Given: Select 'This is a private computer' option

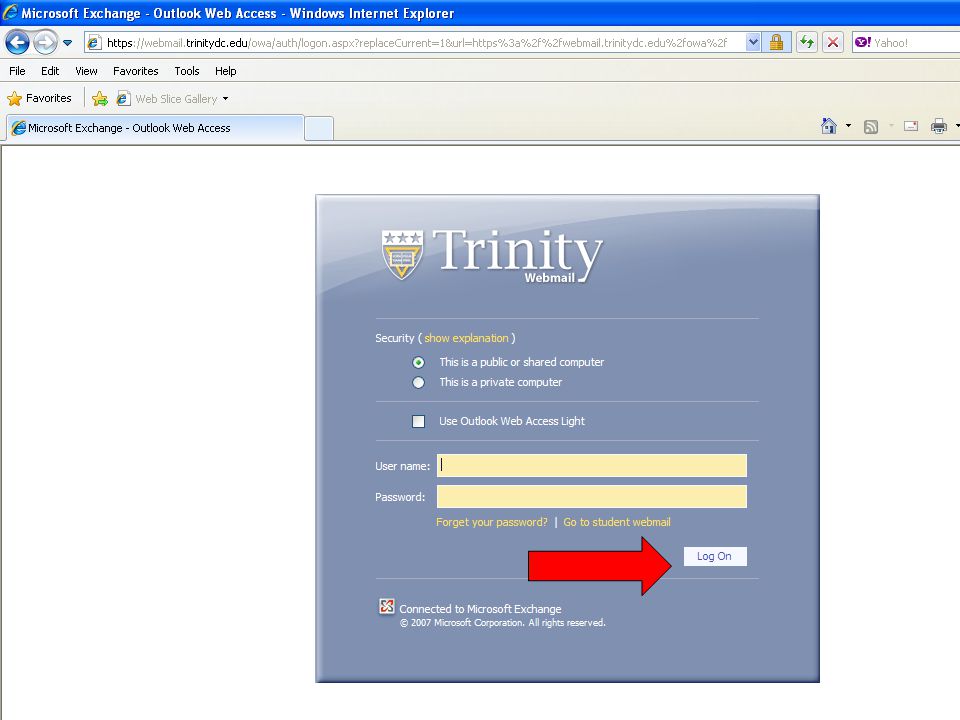Looking at the screenshot, I should click(x=418, y=383).
